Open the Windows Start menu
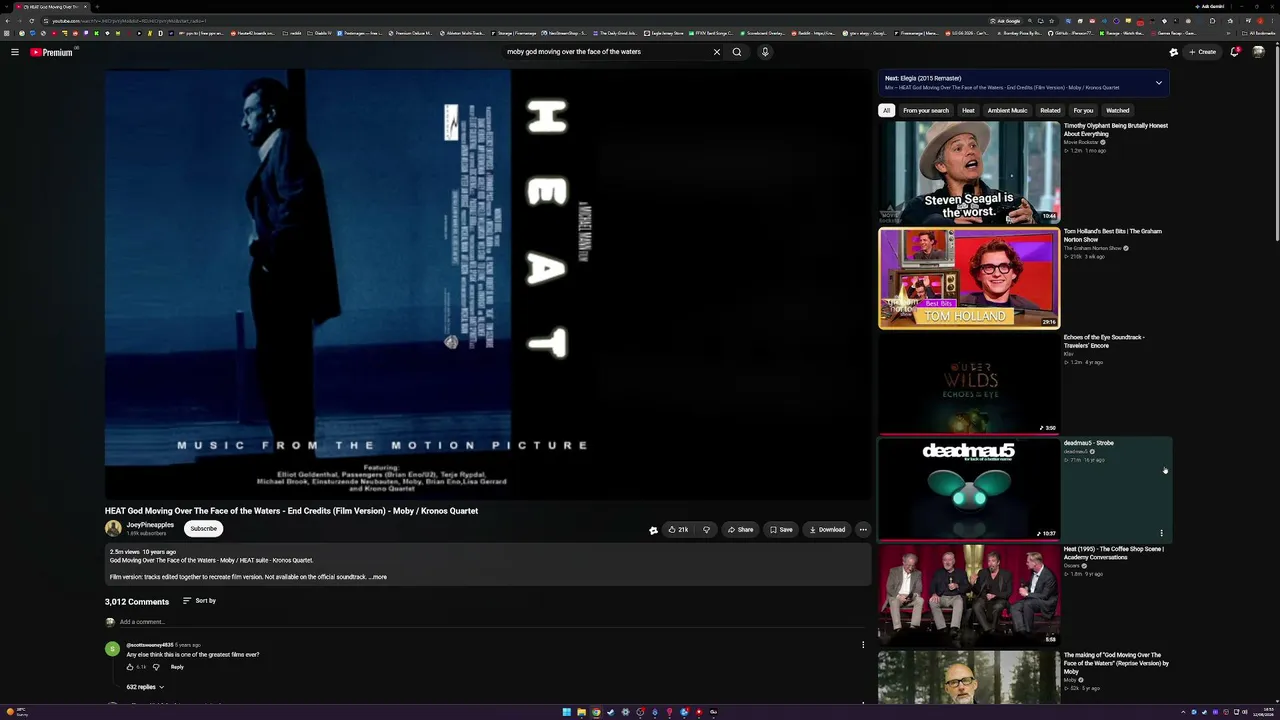The height and width of the screenshot is (720, 1280). 566,712
